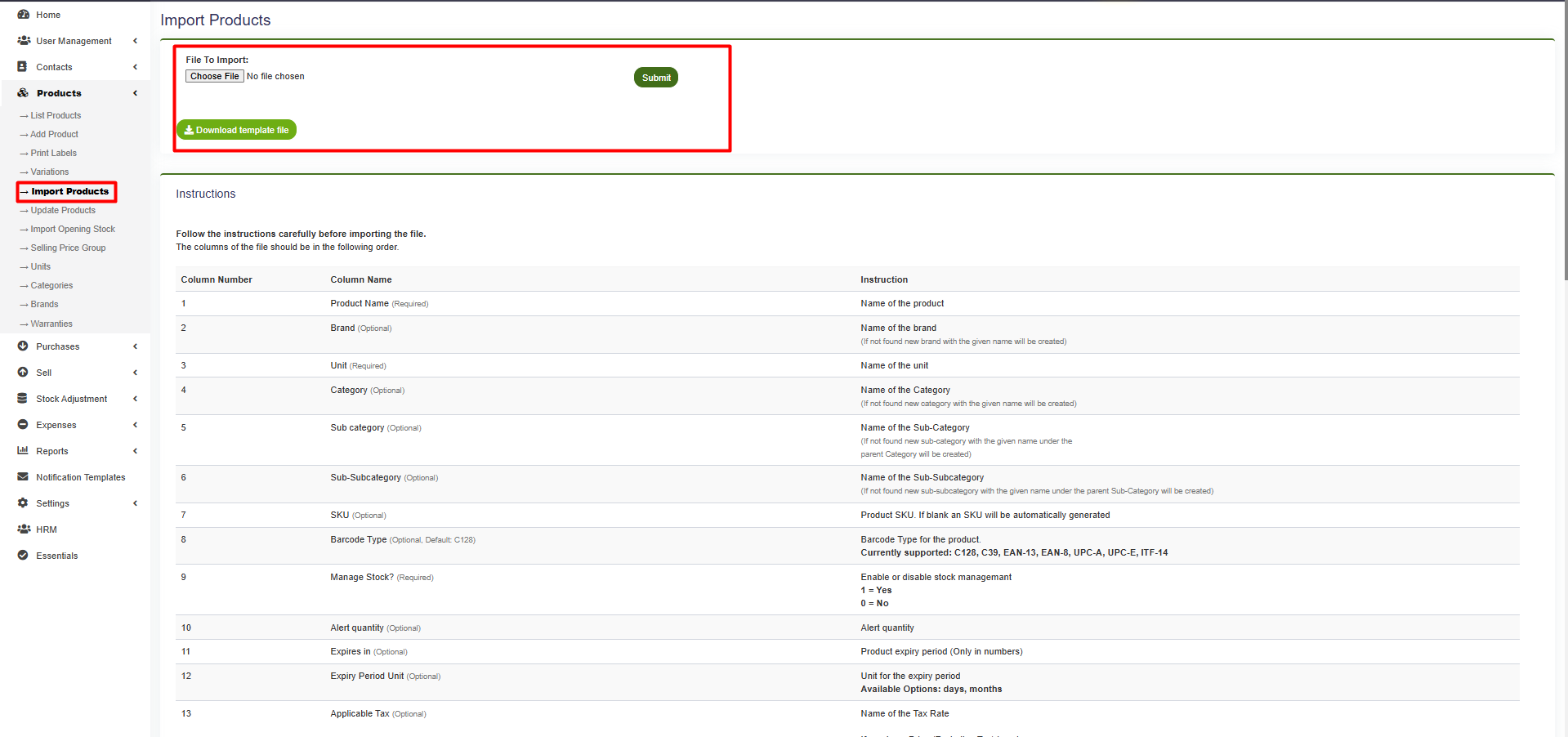Image resolution: width=1568 pixels, height=737 pixels.
Task: Click the Products cubes icon
Action: [x=23, y=93]
